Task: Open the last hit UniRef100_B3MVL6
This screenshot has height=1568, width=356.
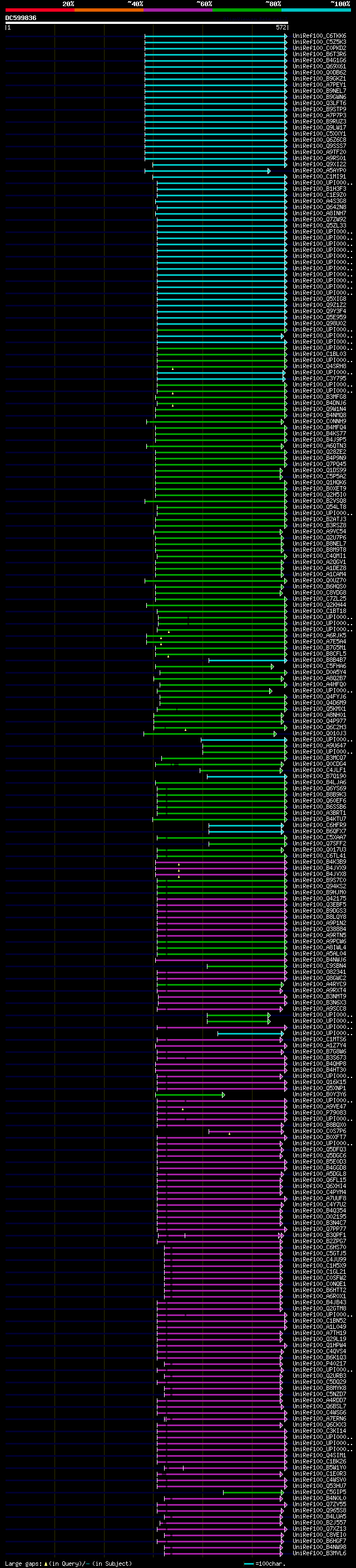Action: pos(319,1554)
